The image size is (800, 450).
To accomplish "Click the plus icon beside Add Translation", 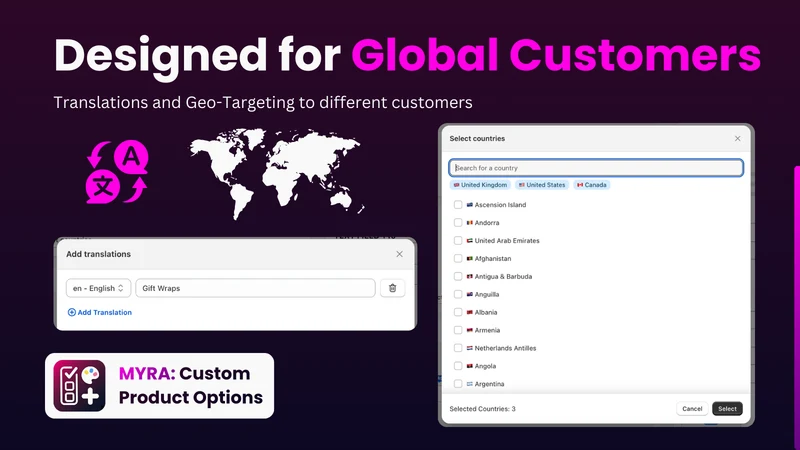I will pyautogui.click(x=71, y=312).
